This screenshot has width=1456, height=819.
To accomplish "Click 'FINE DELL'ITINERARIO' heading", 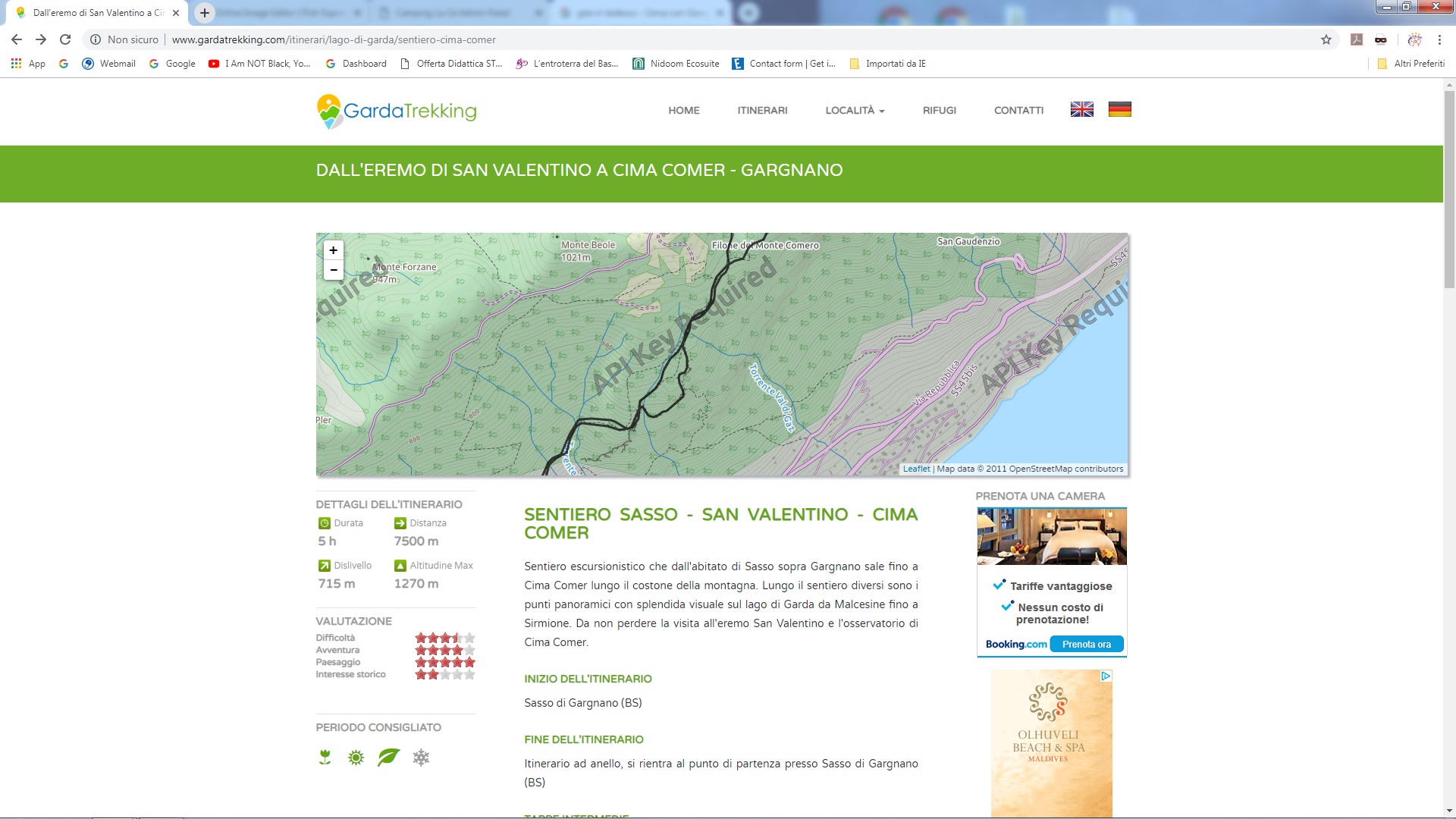I will [x=584, y=739].
